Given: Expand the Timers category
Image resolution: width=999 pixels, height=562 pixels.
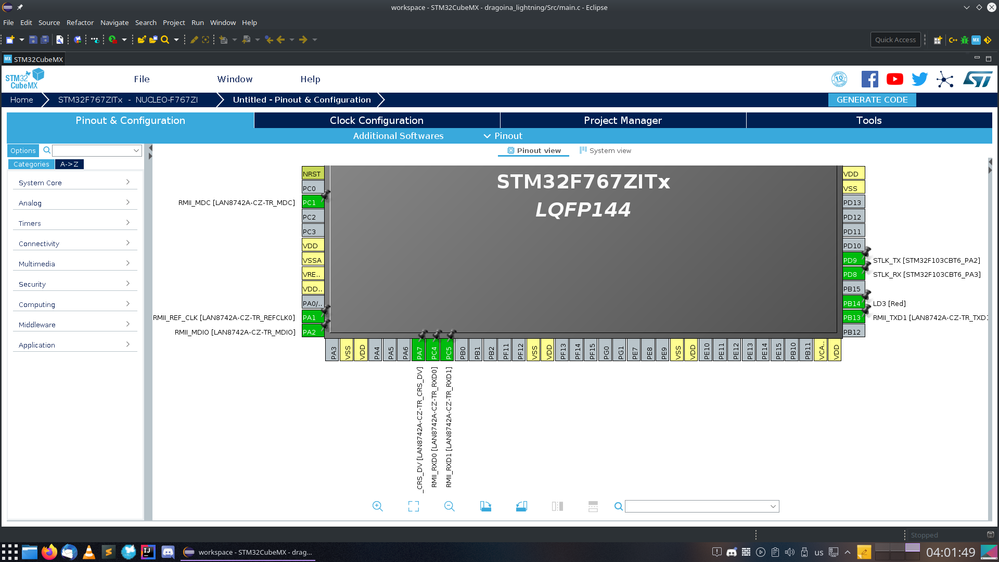Looking at the screenshot, I should tap(75, 223).
